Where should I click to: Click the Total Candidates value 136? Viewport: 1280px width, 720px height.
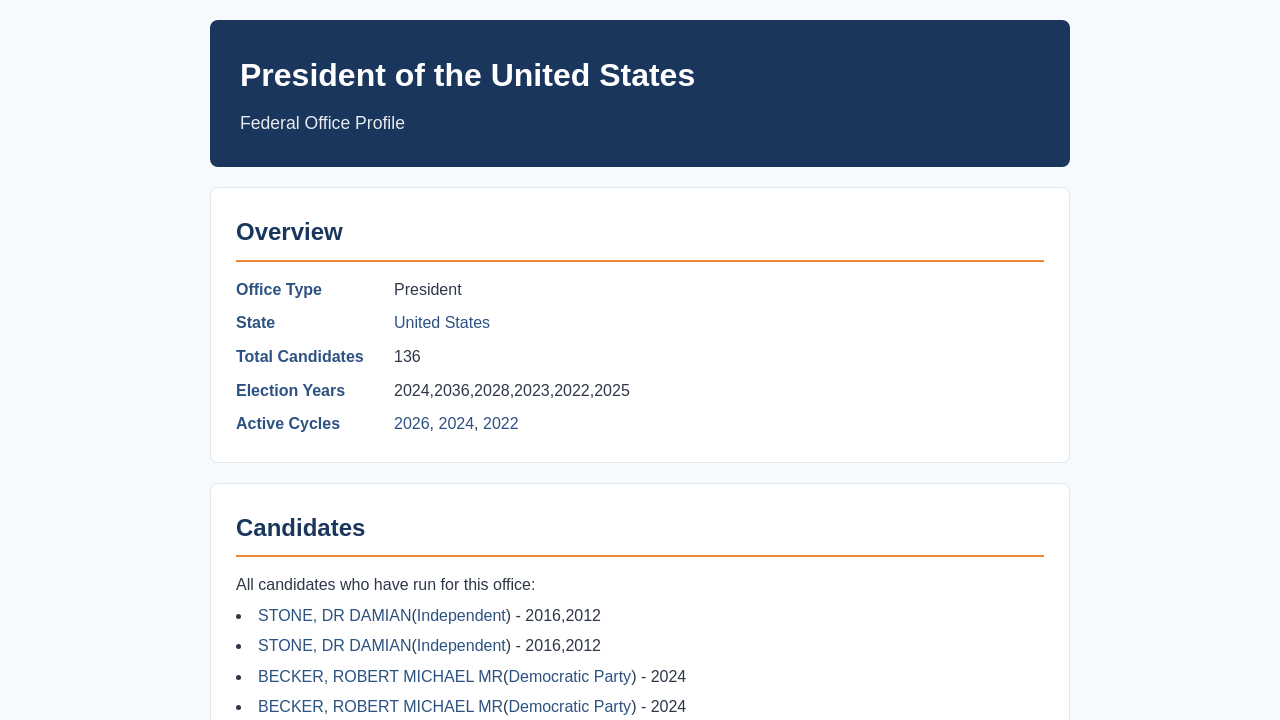[407, 357]
